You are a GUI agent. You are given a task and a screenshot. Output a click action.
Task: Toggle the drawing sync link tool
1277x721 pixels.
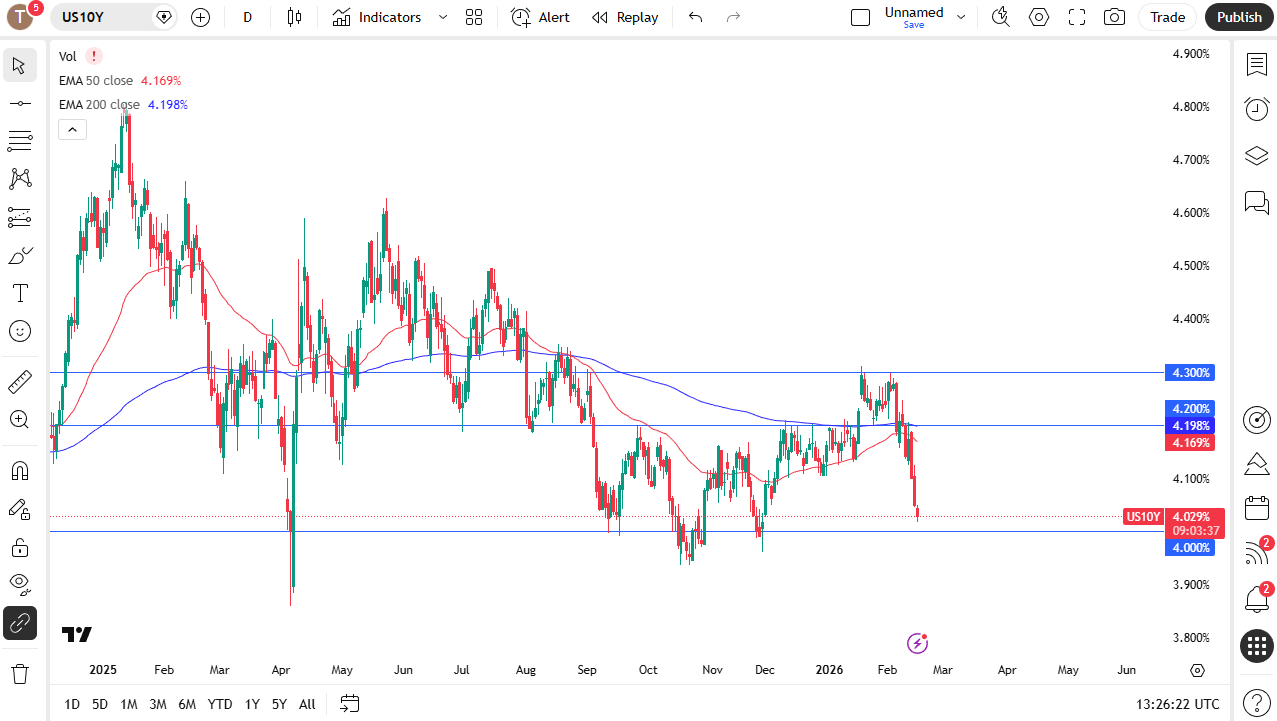[20, 623]
